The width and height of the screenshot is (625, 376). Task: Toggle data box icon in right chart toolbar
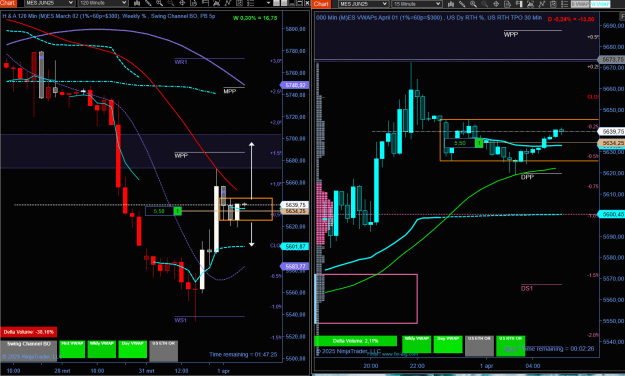[508, 4]
